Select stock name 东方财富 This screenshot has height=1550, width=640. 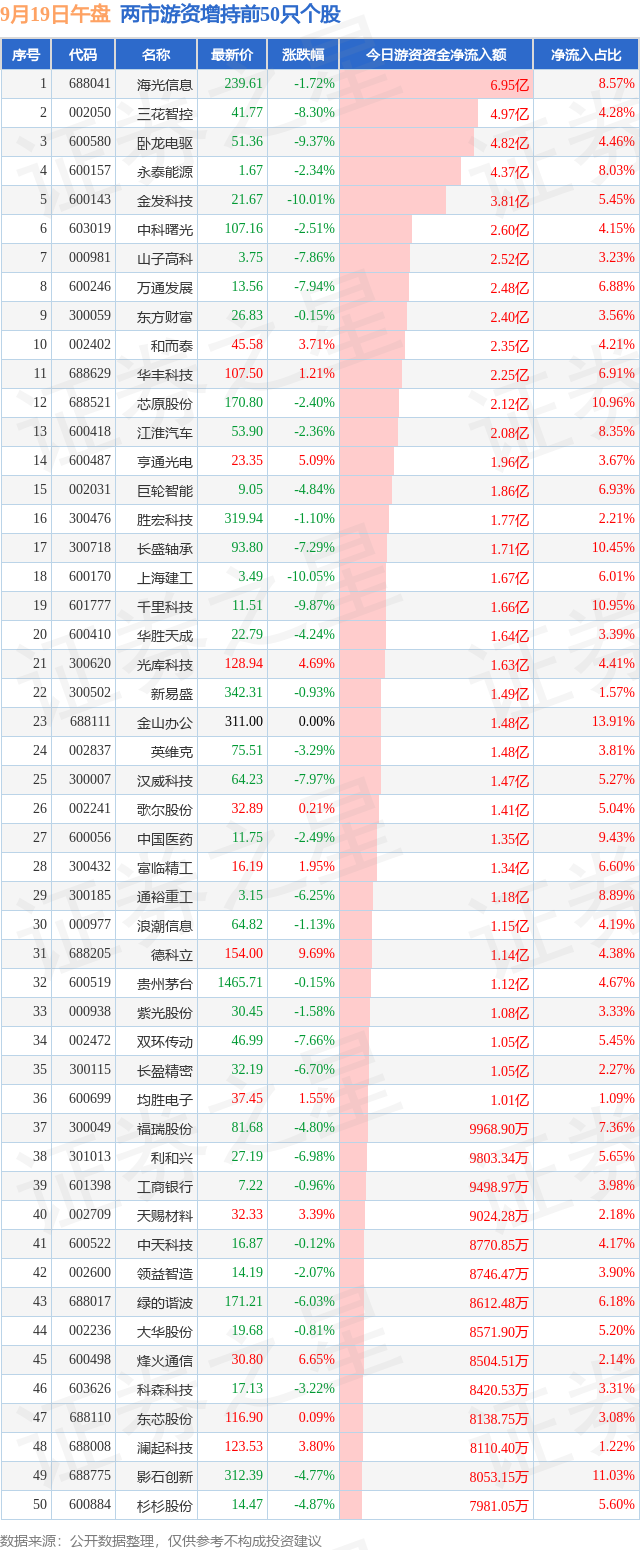click(x=165, y=317)
